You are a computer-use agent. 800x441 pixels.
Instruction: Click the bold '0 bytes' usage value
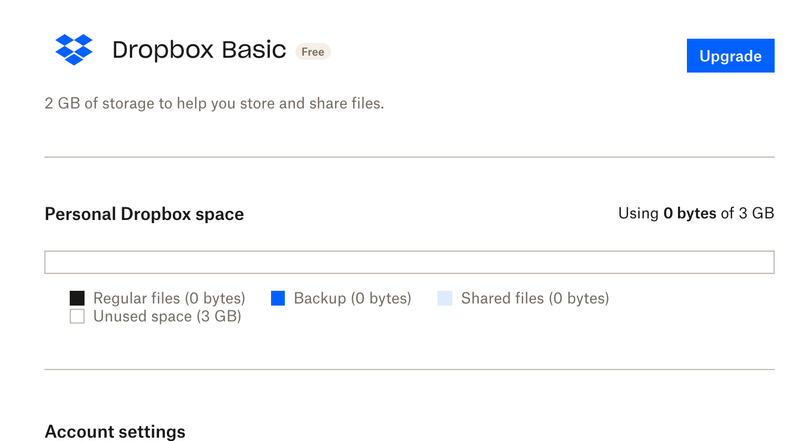coord(689,214)
